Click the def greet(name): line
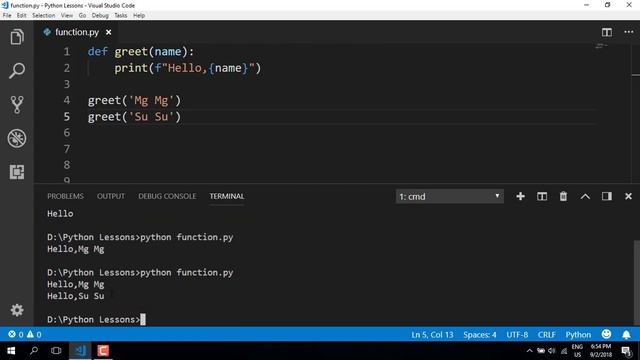This screenshot has width=640, height=360. pyautogui.click(x=141, y=52)
